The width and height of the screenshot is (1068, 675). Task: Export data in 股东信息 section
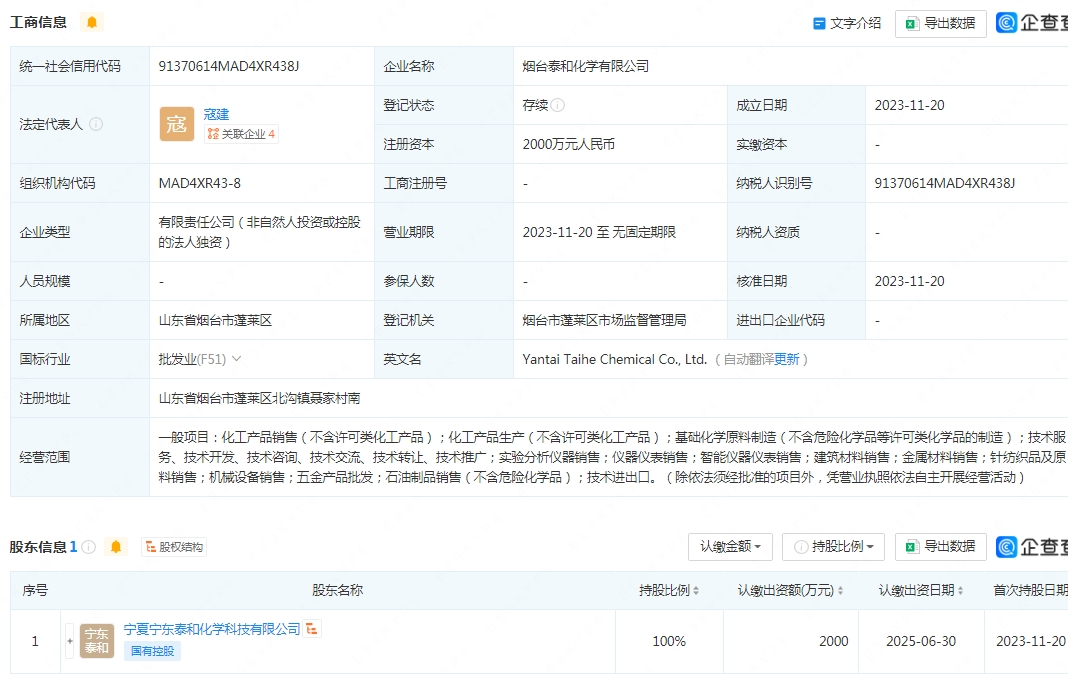941,546
